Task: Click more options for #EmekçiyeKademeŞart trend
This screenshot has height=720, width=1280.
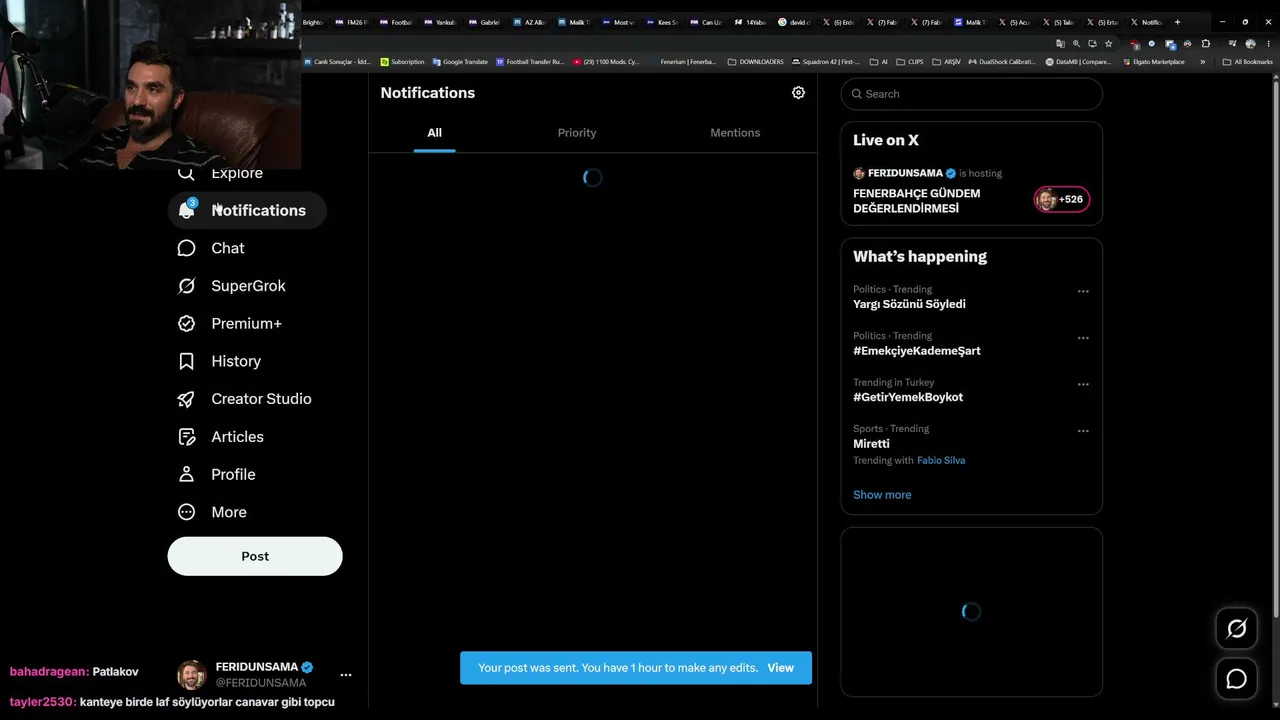Action: coord(1083,338)
